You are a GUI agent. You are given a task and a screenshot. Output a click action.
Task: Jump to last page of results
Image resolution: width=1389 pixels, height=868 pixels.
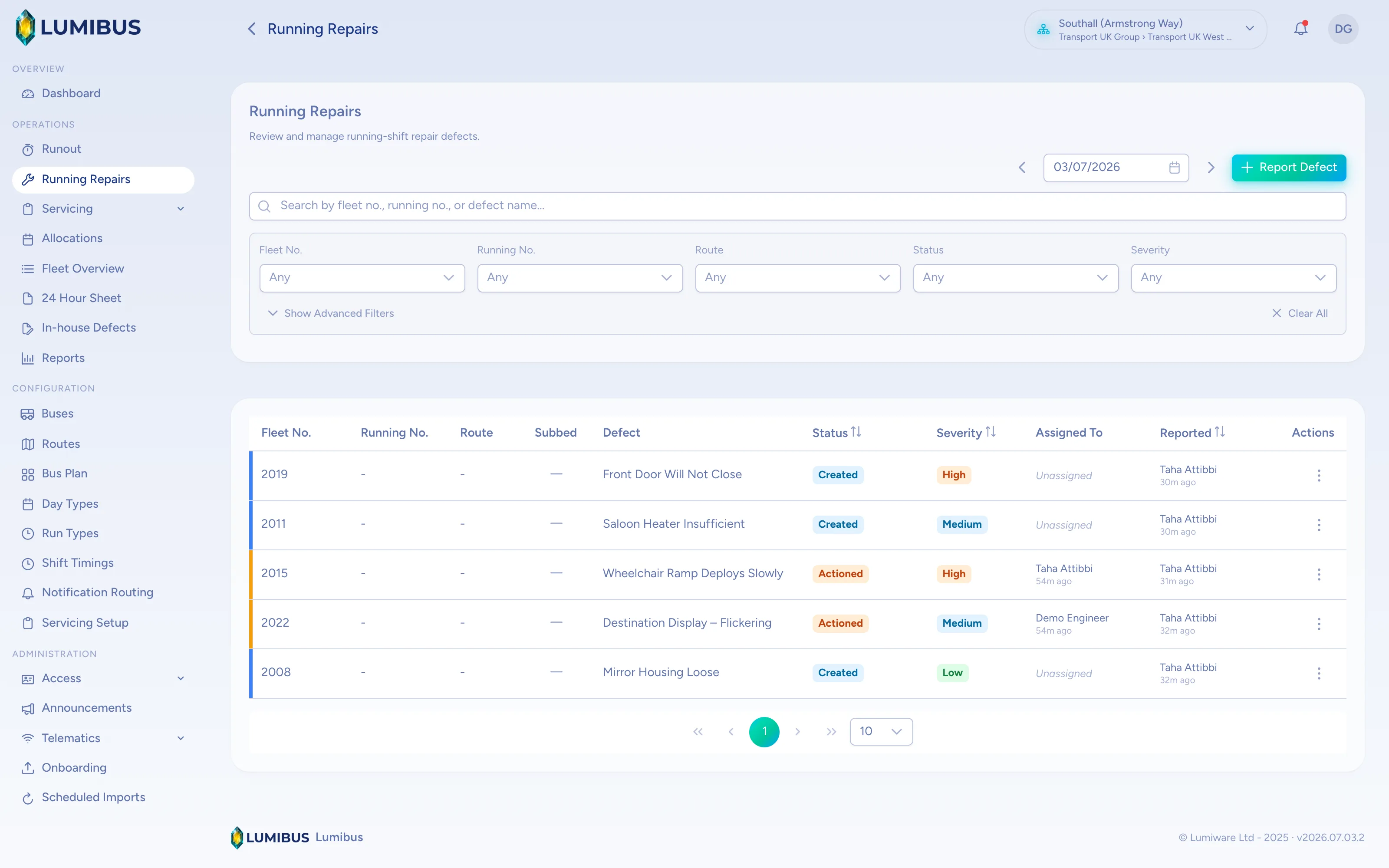click(831, 731)
